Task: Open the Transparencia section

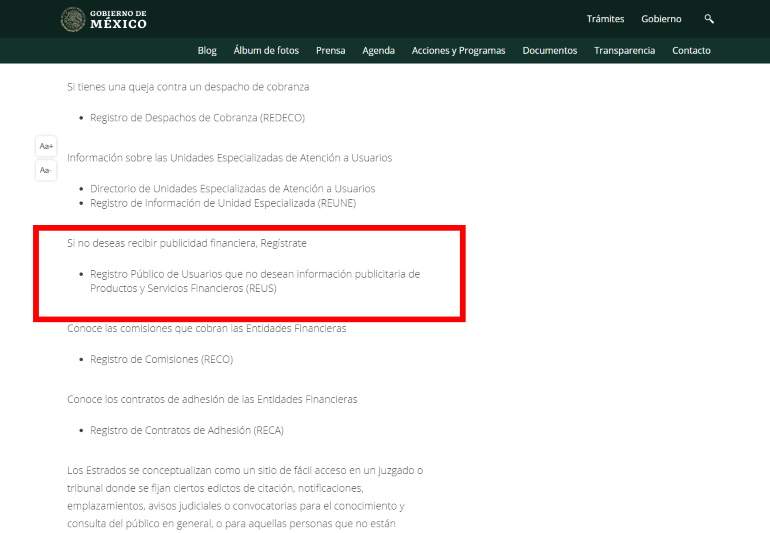Action: [624, 50]
